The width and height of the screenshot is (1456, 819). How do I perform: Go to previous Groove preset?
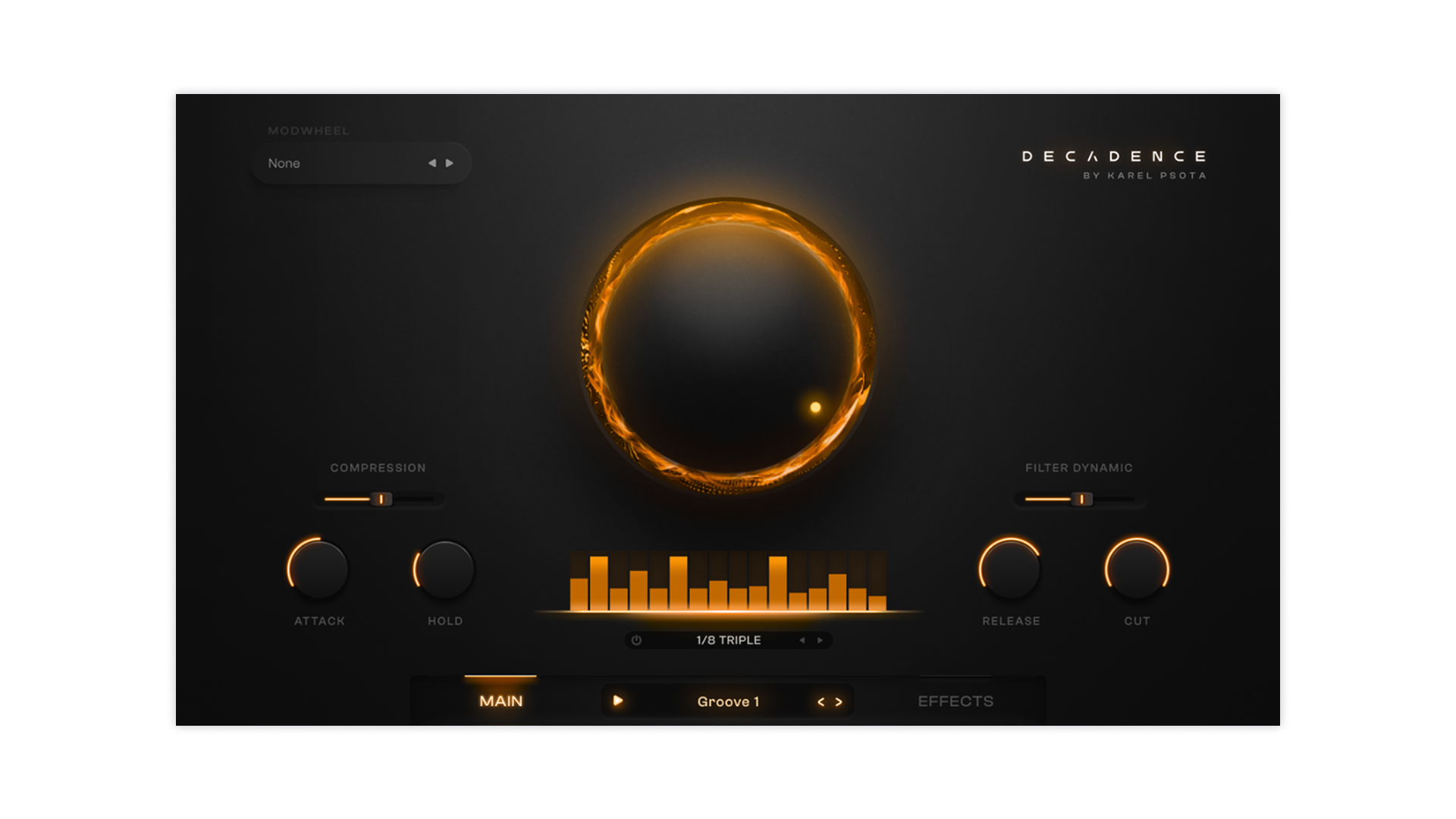pos(821,702)
